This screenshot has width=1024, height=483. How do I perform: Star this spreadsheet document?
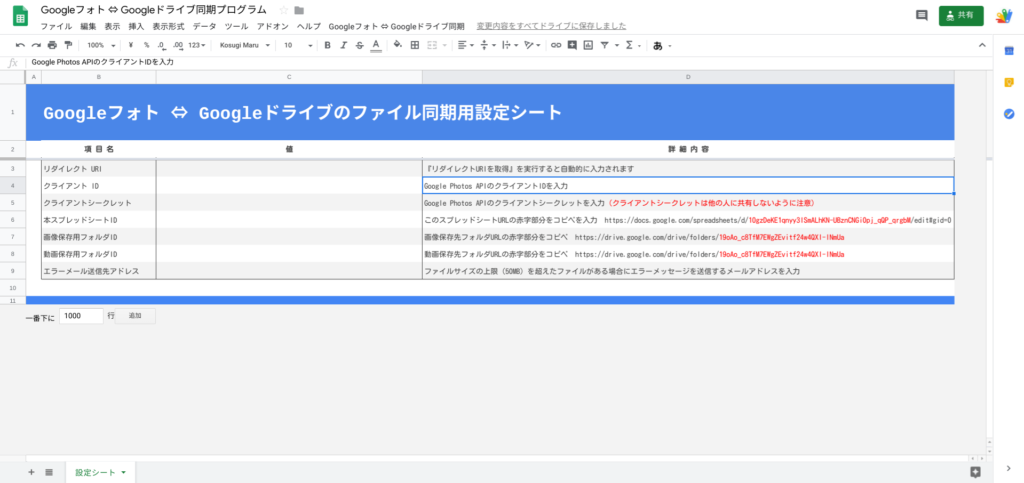283,10
